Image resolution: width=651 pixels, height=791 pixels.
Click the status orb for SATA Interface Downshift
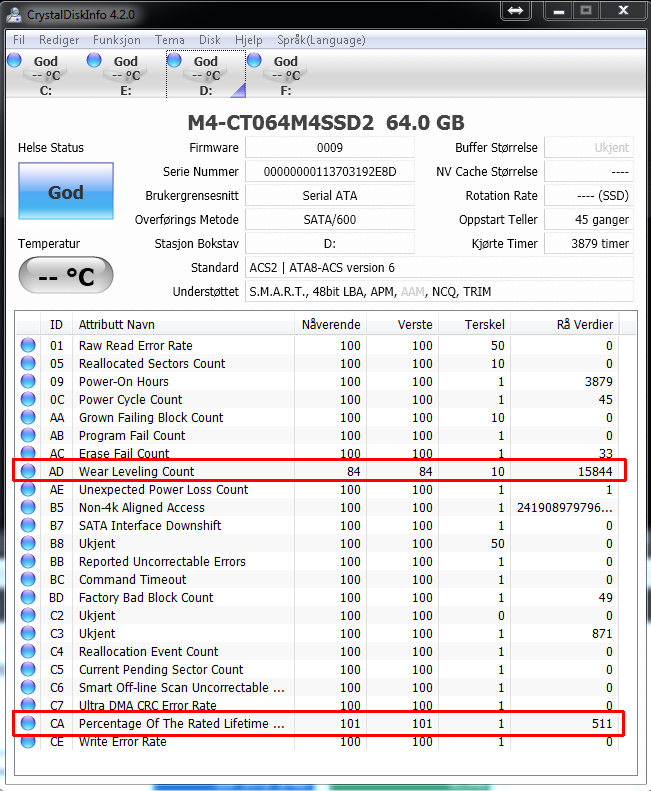click(x=28, y=525)
